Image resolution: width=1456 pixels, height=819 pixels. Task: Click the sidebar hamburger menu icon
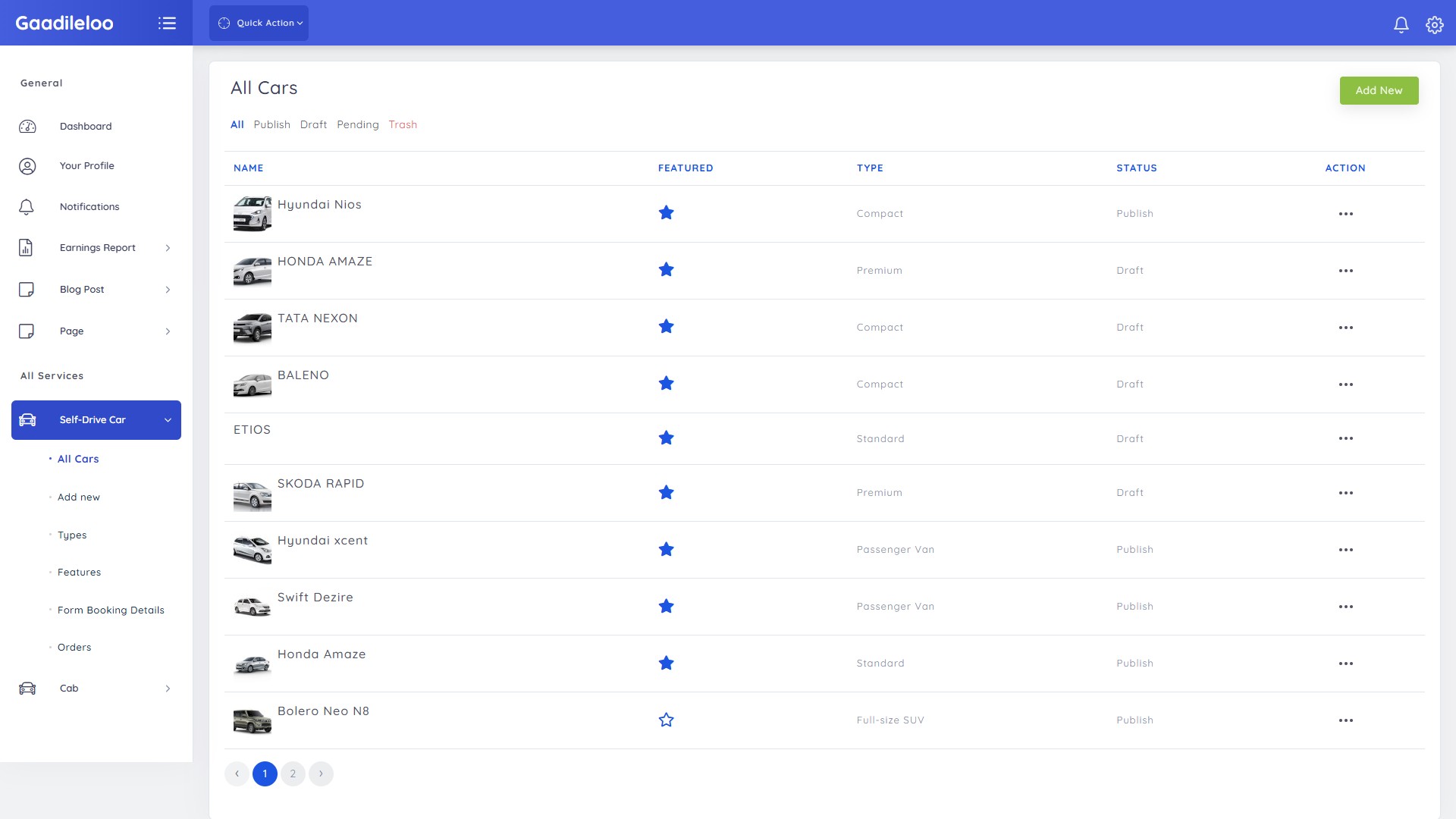pos(167,23)
